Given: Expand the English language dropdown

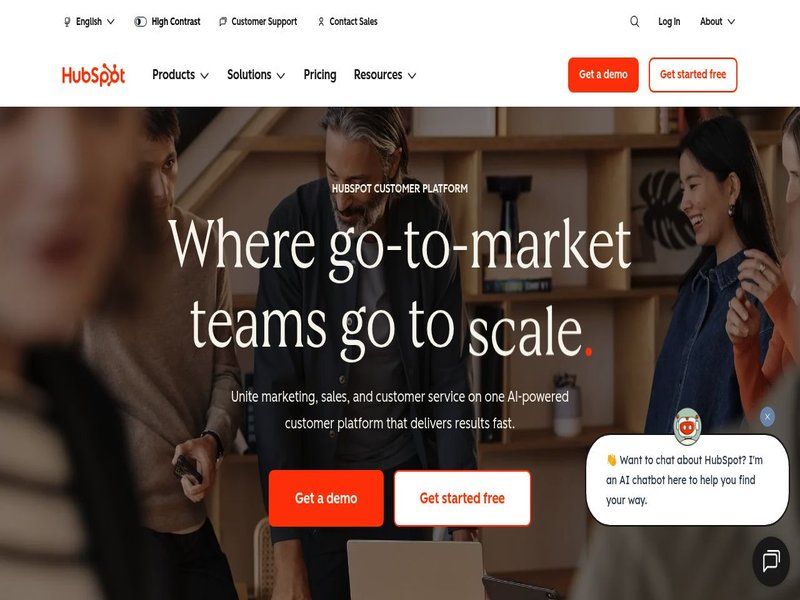Looking at the screenshot, I should point(89,21).
